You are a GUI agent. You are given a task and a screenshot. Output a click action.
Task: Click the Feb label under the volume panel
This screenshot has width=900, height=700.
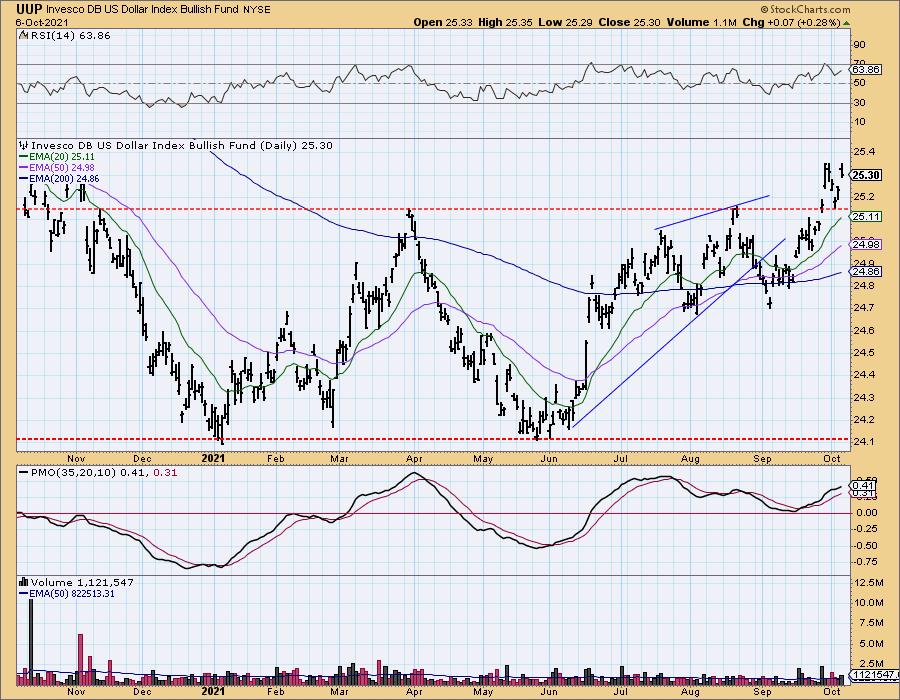276,691
